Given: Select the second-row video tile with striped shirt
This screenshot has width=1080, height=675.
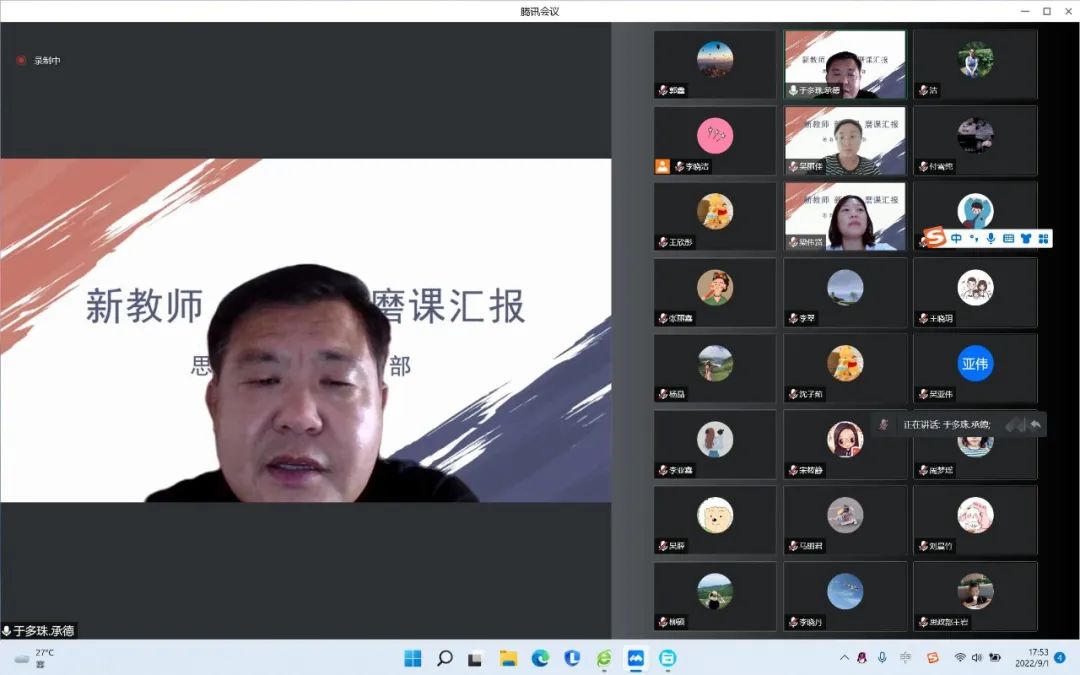Looking at the screenshot, I should [845, 141].
